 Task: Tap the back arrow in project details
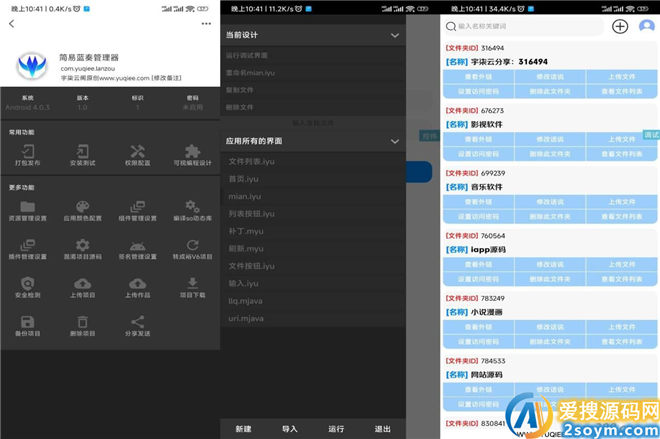[11, 24]
